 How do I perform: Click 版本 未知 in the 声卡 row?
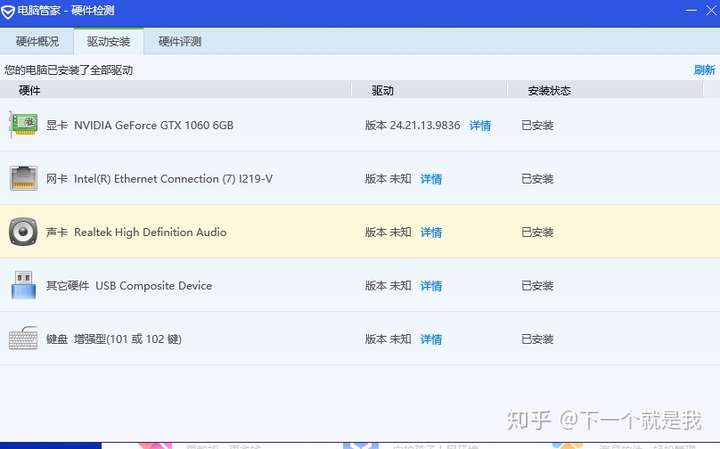388,232
